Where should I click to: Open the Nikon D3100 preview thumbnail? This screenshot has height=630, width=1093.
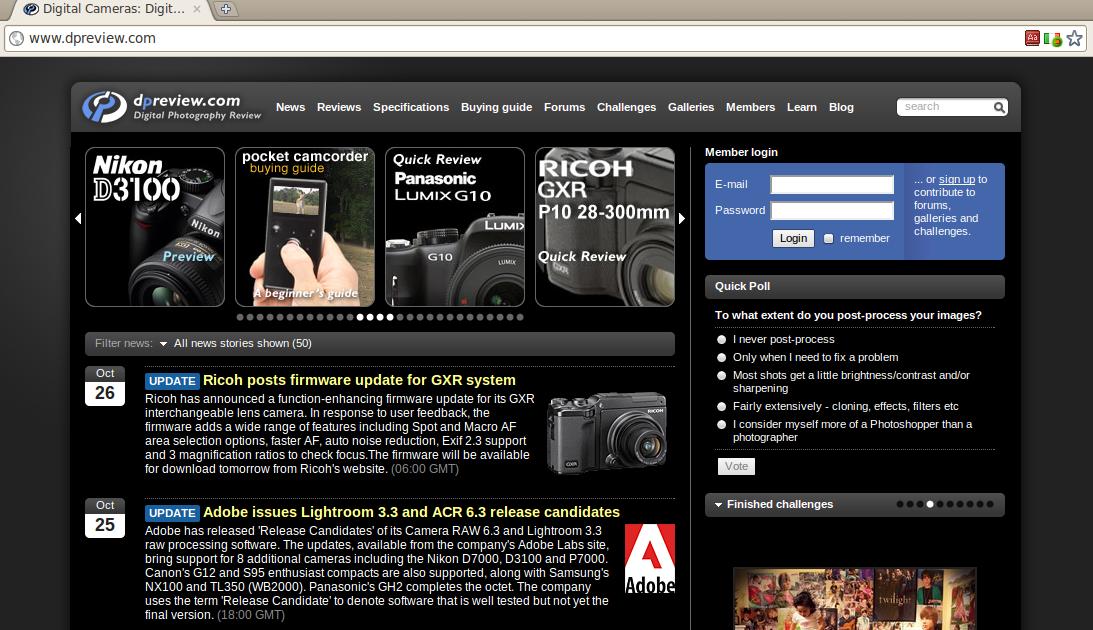point(155,227)
